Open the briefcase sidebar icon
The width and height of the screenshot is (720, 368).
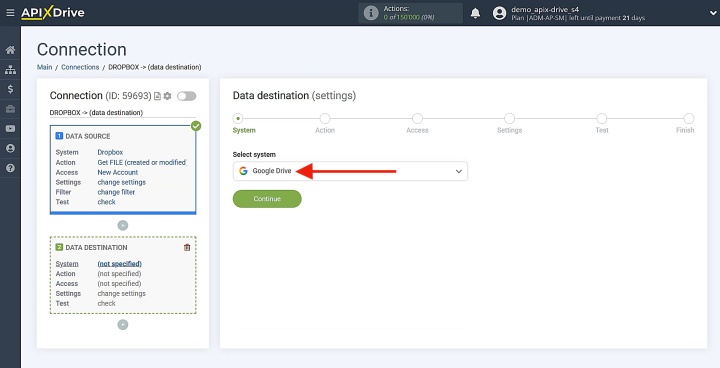click(10, 109)
